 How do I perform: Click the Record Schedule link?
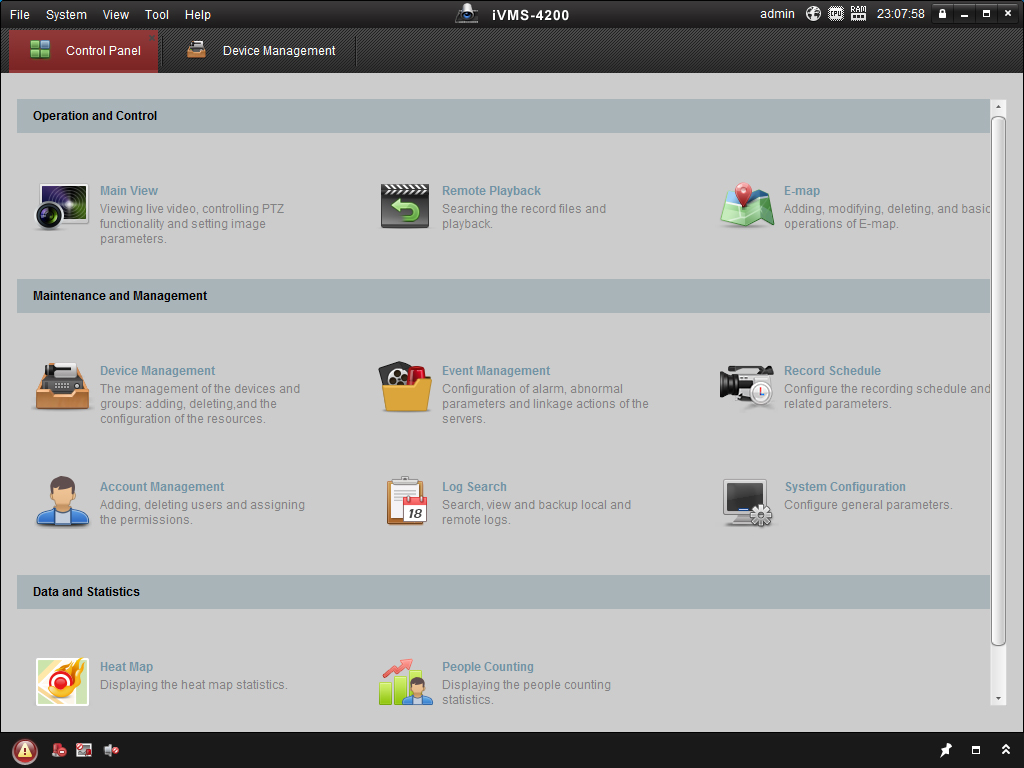(x=832, y=370)
